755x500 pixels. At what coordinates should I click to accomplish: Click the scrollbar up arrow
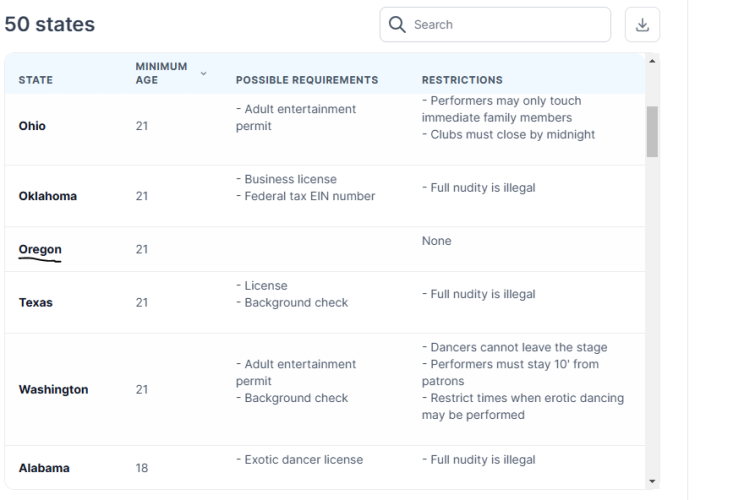(652, 61)
